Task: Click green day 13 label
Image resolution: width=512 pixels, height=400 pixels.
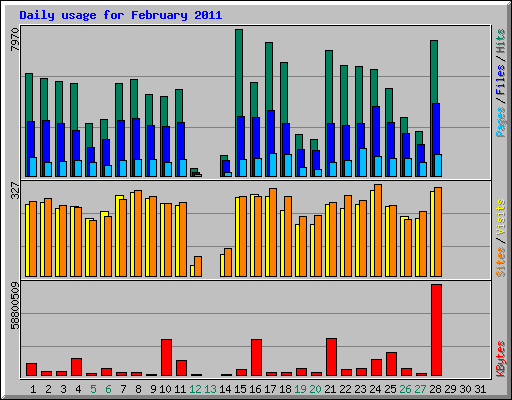Action: [x=210, y=389]
